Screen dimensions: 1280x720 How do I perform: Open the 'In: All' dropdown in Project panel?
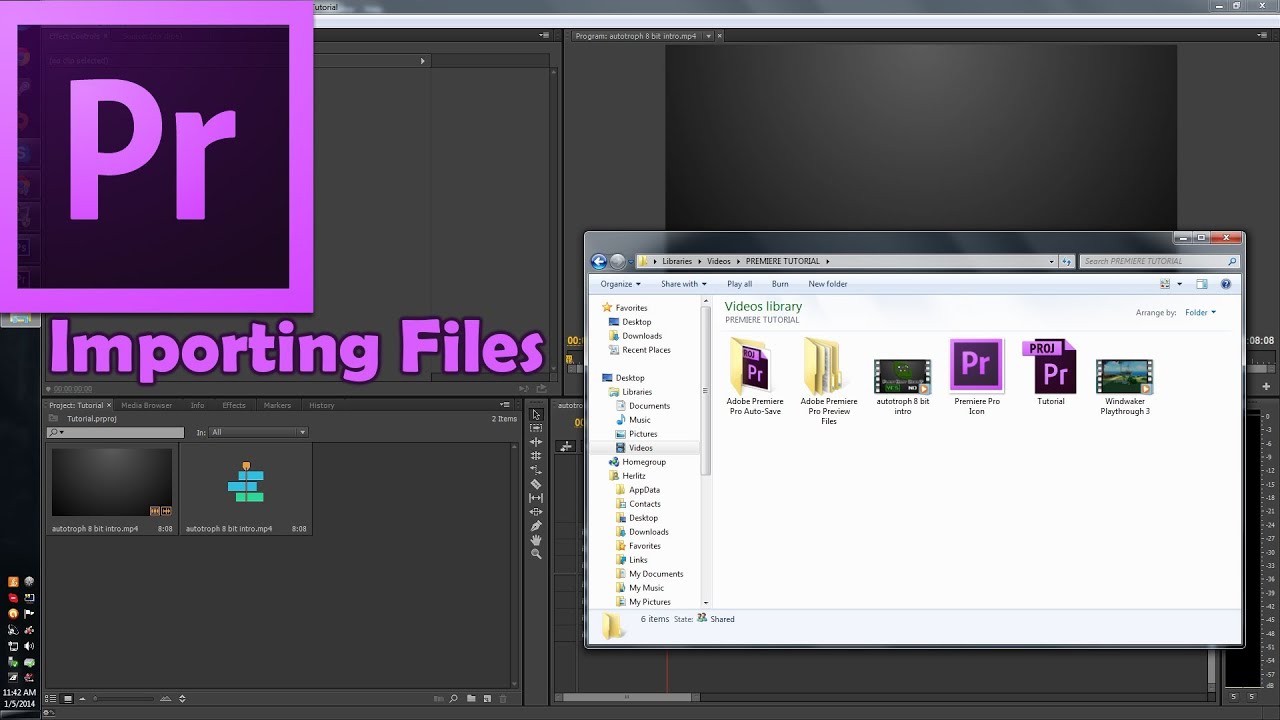[x=258, y=432]
